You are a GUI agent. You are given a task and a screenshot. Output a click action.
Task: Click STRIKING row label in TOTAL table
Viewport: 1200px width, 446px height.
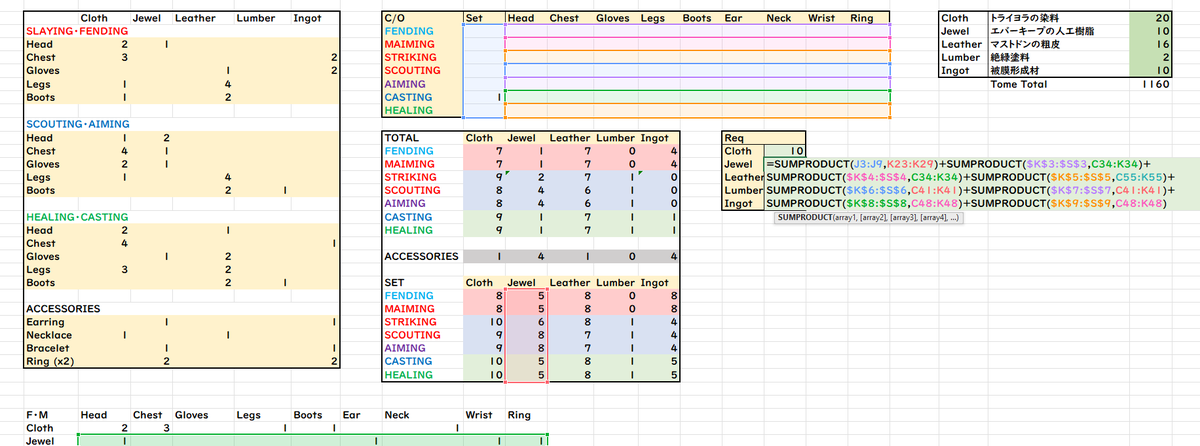tap(410, 176)
